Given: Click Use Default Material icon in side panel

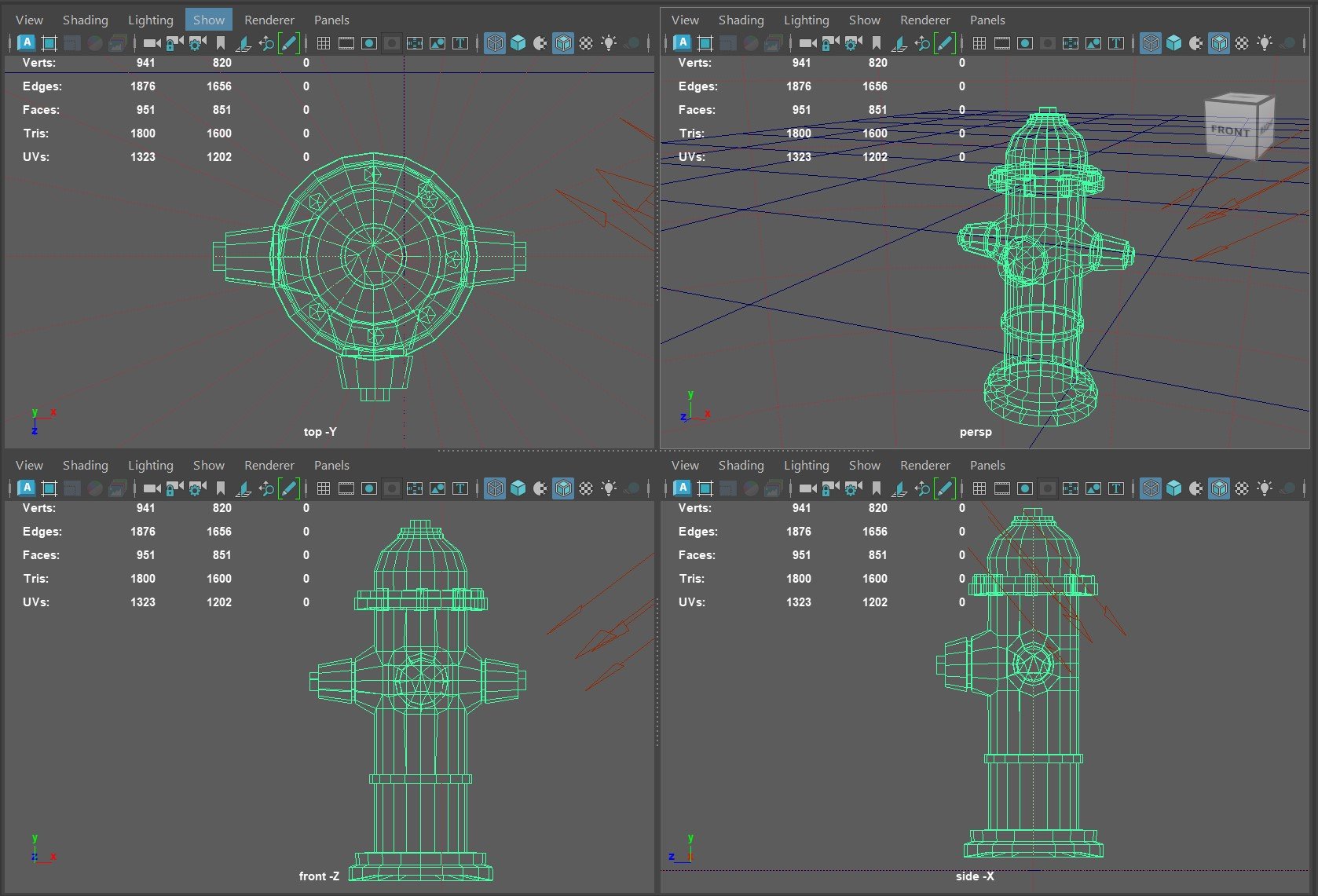Looking at the screenshot, I should coord(1196,488).
